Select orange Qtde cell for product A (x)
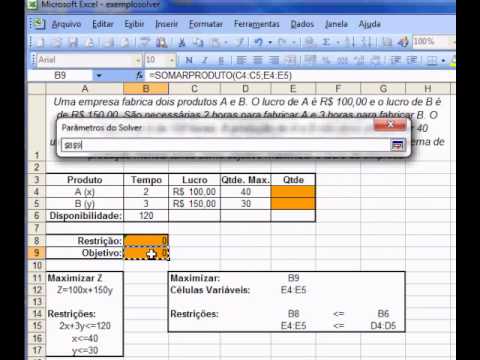This screenshot has width=480, height=360. [293, 192]
